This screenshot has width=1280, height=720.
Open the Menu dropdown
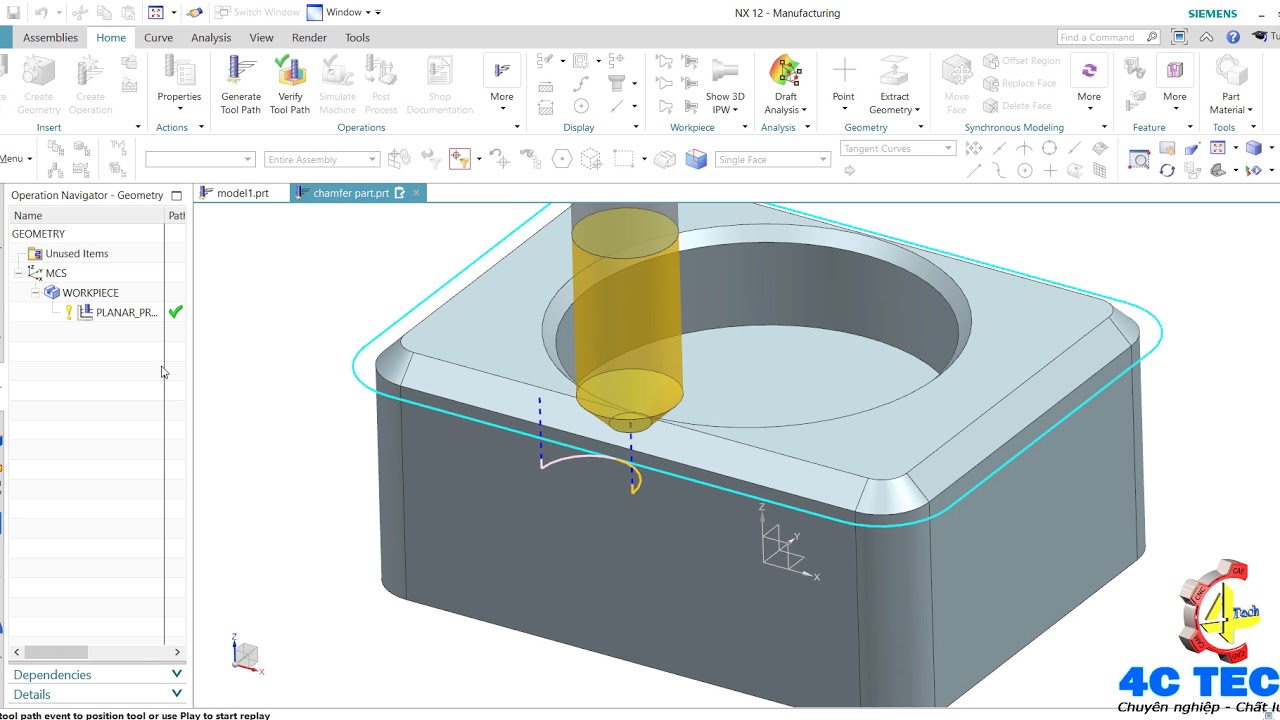click(x=16, y=159)
